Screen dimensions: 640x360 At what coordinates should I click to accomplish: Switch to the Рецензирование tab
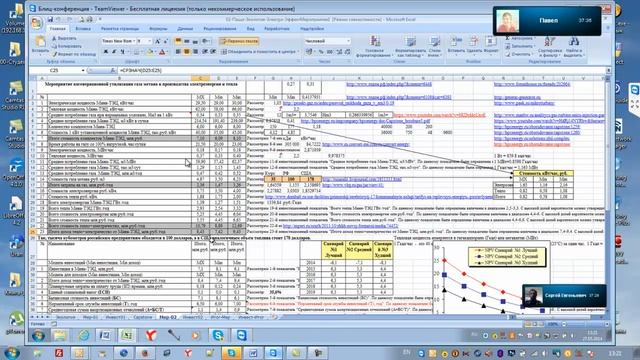[x=220, y=29]
